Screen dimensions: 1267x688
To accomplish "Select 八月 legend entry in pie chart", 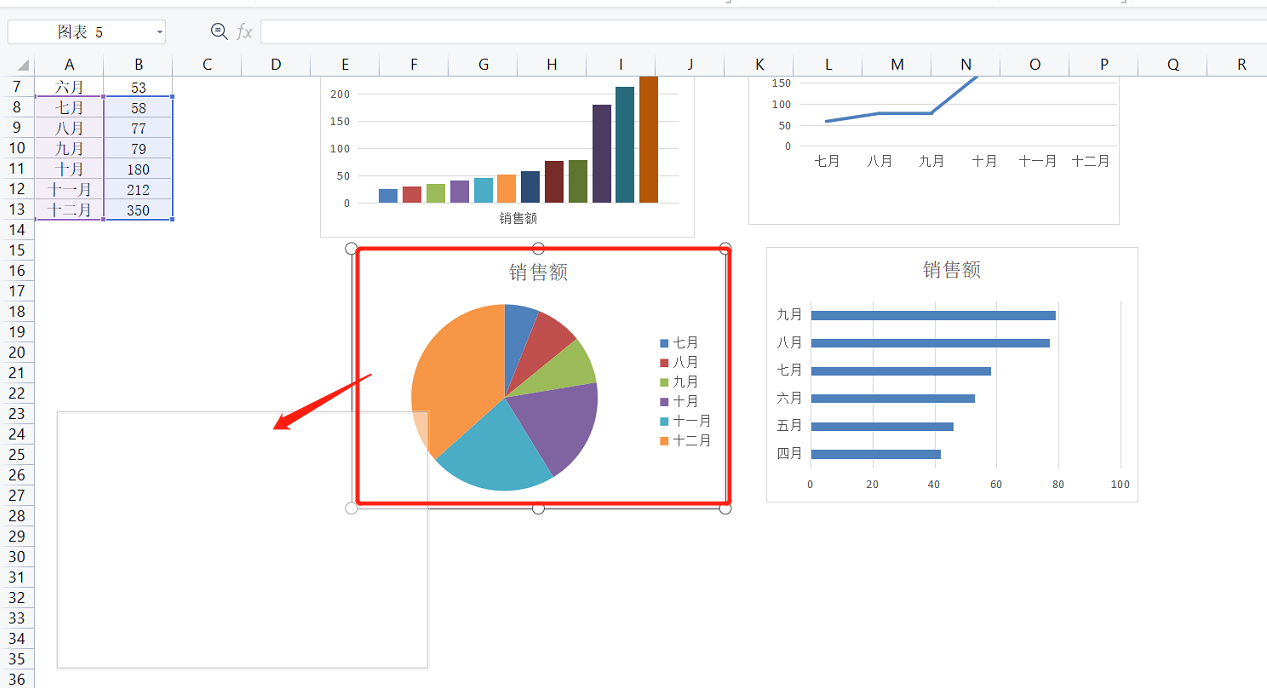I will [679, 362].
